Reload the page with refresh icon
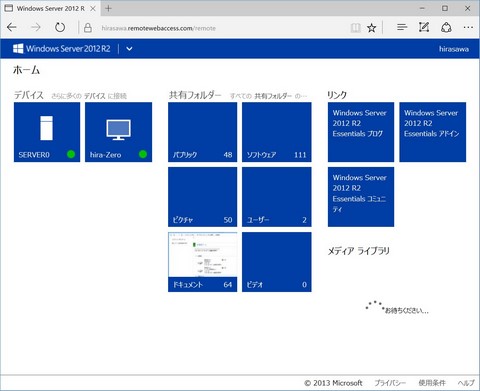This screenshot has height=391, width=480. click(60, 27)
